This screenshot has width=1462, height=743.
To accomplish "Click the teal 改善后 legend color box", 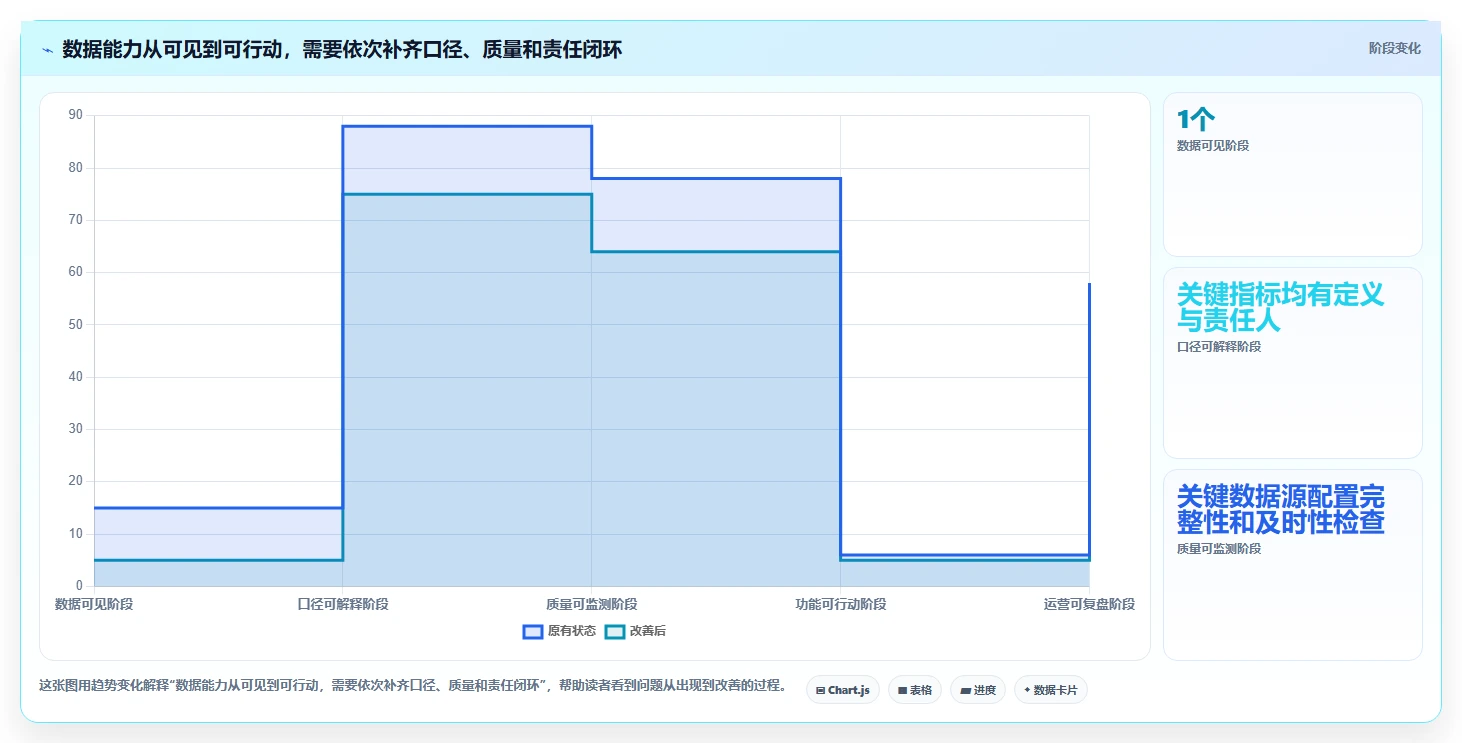I will coord(615,631).
